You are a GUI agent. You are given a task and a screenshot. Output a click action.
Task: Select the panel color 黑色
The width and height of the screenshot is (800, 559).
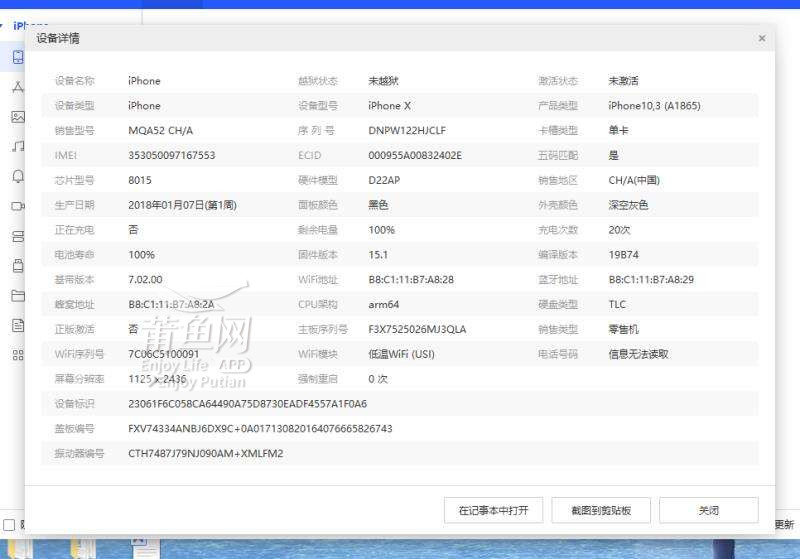point(378,205)
